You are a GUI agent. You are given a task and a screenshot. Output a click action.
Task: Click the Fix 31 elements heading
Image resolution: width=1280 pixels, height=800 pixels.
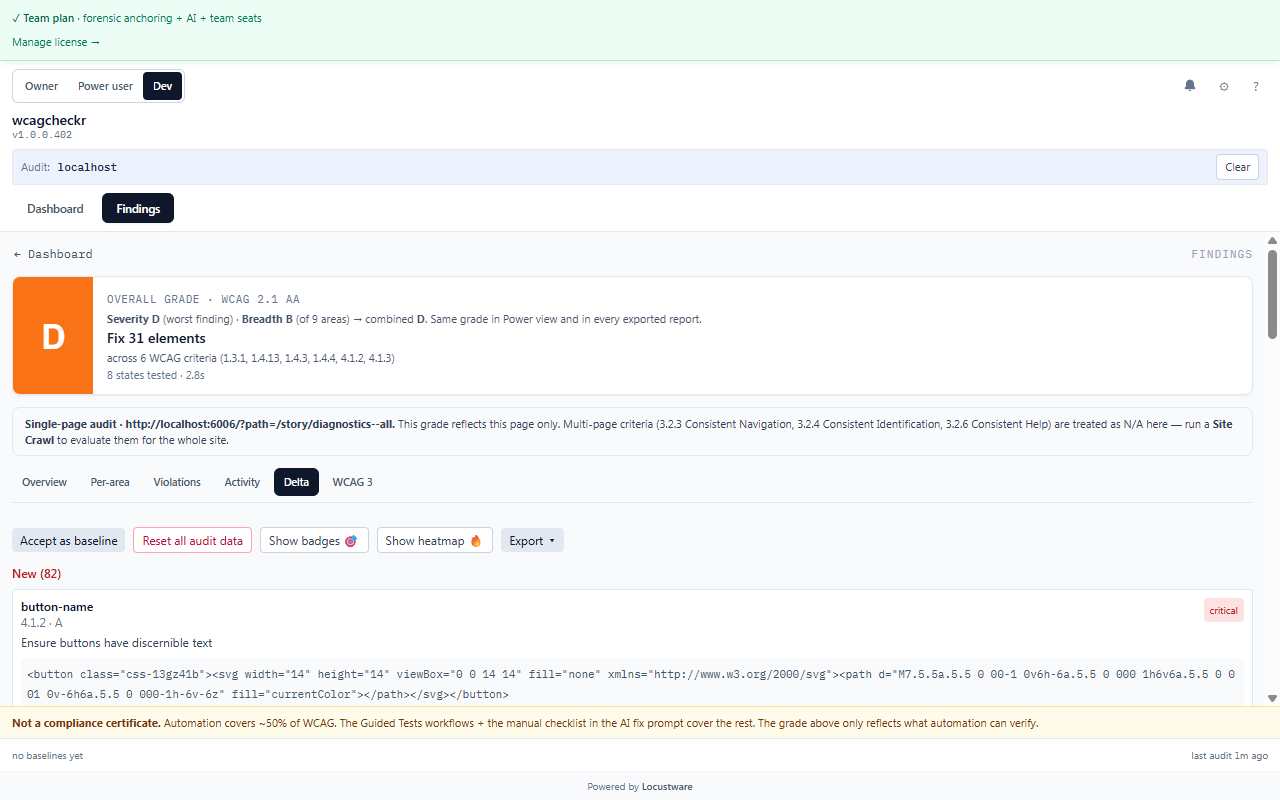pyautogui.click(x=156, y=338)
